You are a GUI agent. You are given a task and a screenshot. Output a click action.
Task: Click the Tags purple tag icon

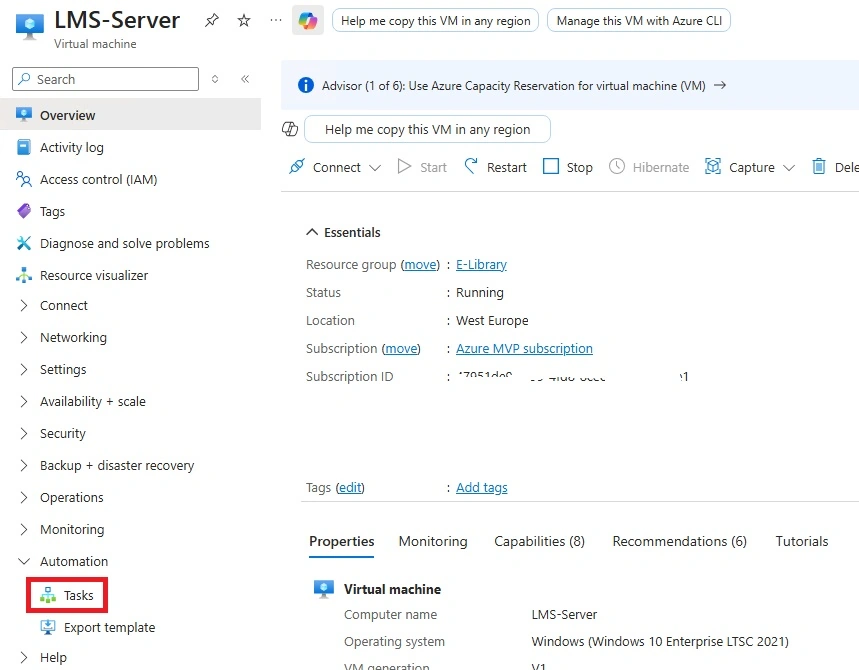[24, 211]
